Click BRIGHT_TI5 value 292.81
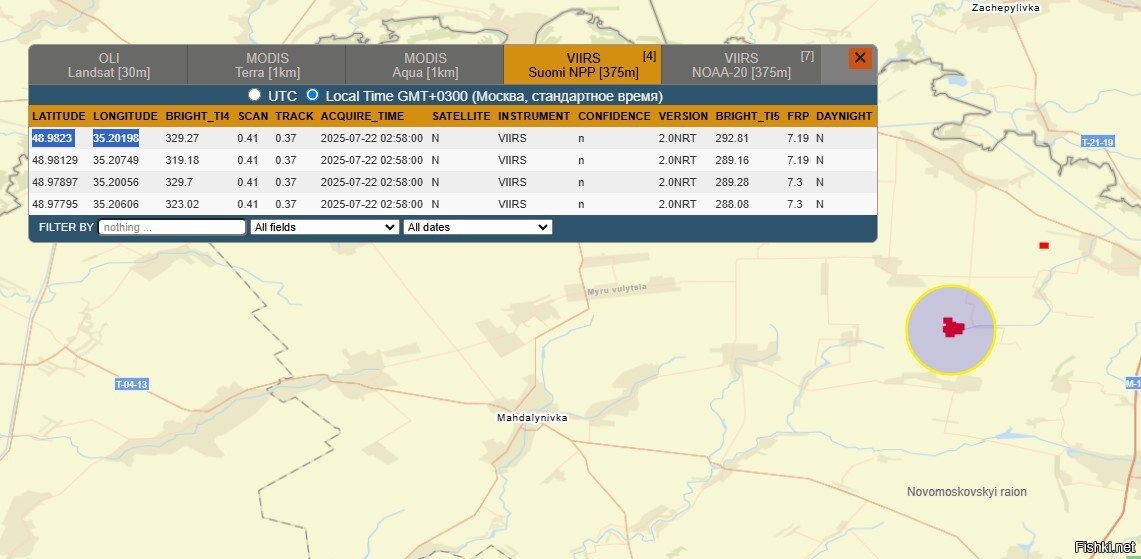 tap(732, 138)
